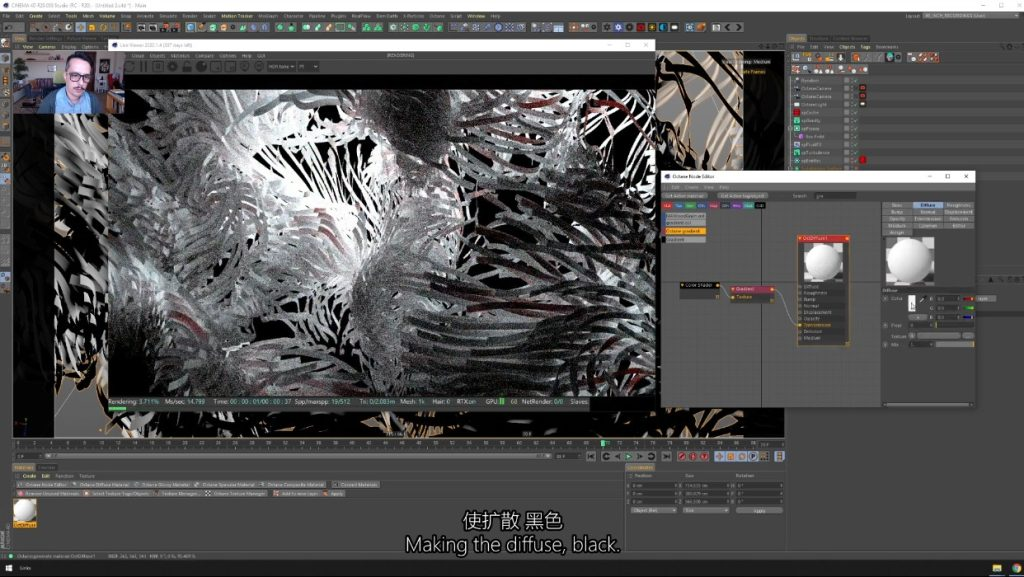This screenshot has height=577, width=1024.
Task: Toggle the xpEmitter enable checkmark
Action: [855, 160]
